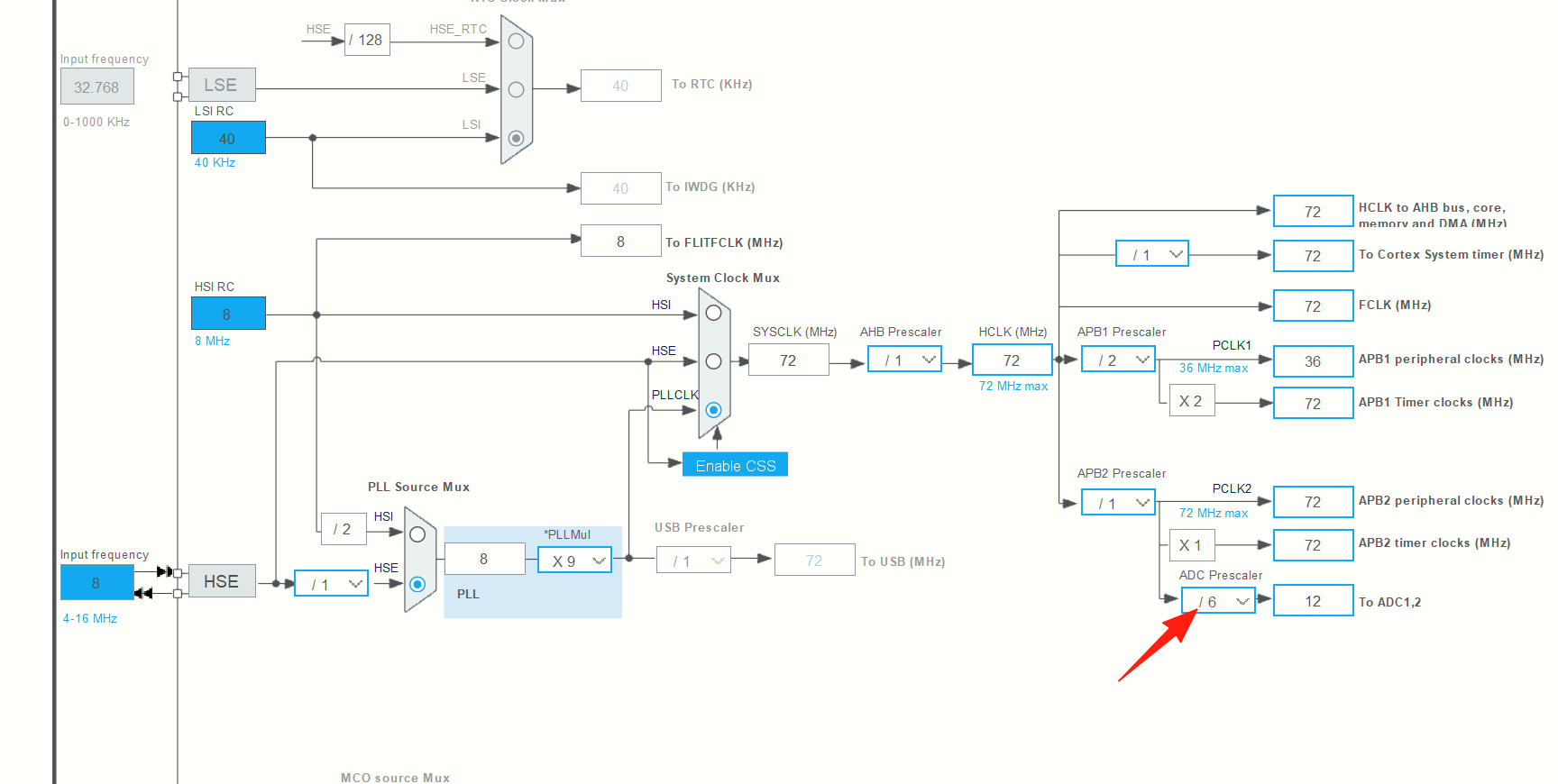Image resolution: width=1558 pixels, height=784 pixels.
Task: Click the HSI RC 8 MHz block
Action: tap(228, 314)
